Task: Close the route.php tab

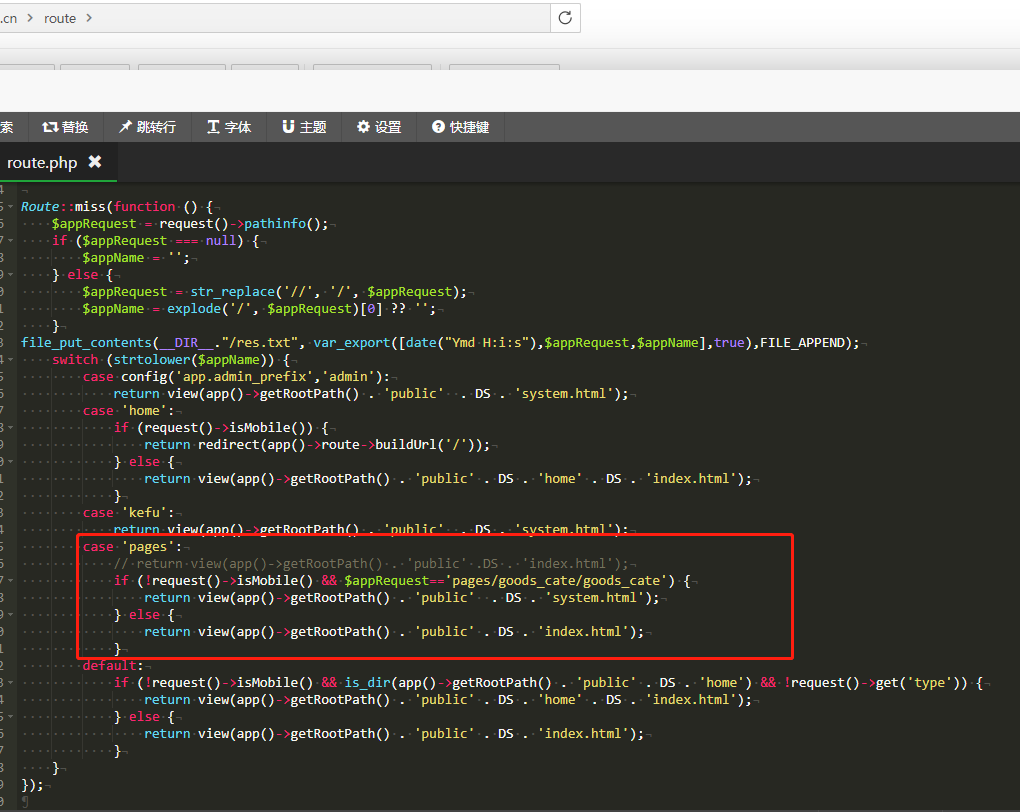Action: (x=95, y=161)
